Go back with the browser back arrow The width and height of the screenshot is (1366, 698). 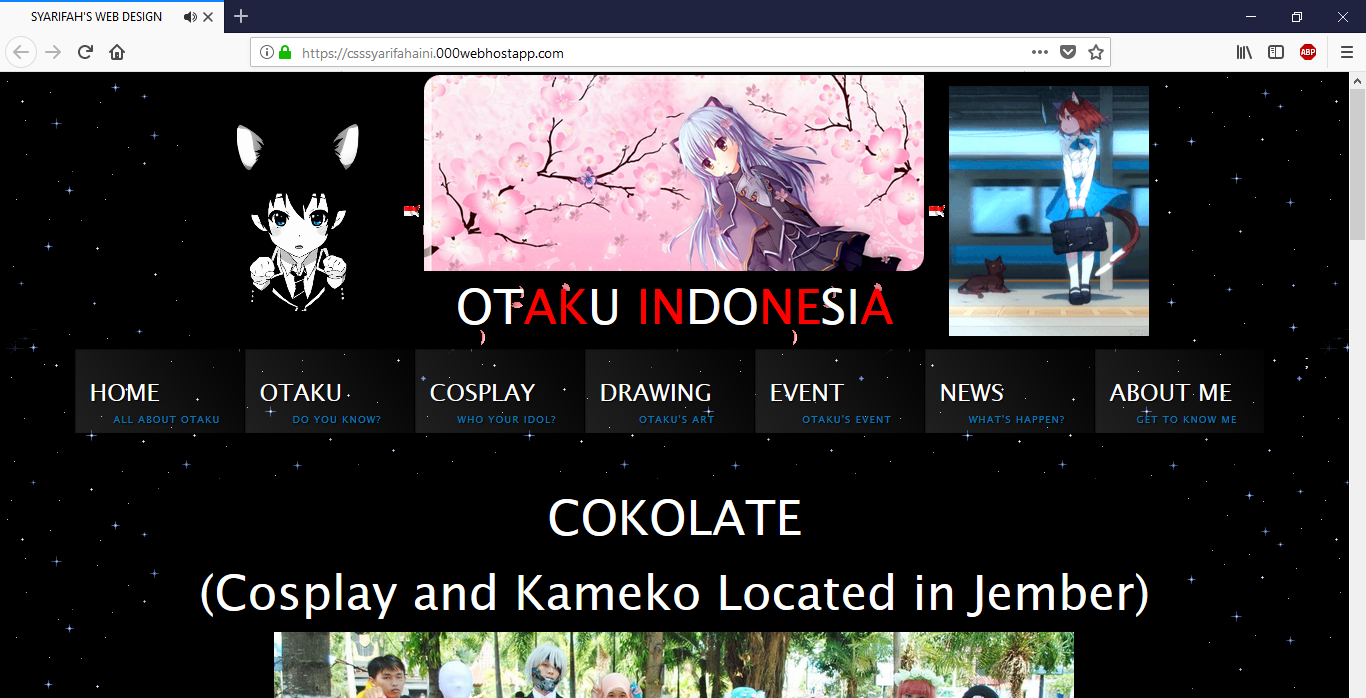22,52
